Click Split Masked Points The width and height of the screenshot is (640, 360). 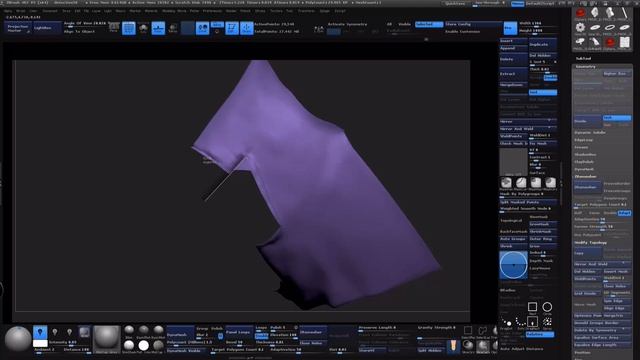pyautogui.click(x=528, y=202)
